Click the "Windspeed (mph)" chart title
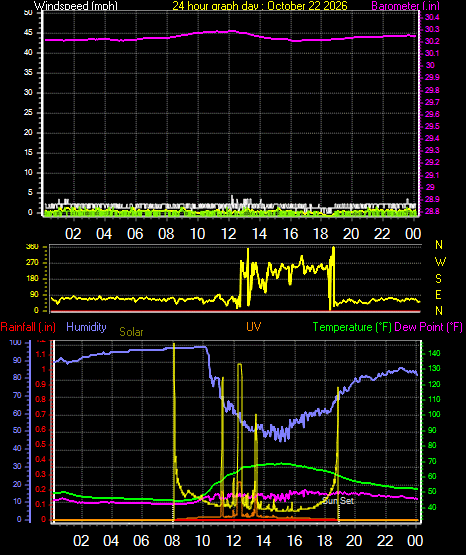The image size is (466, 555). (x=76, y=6)
